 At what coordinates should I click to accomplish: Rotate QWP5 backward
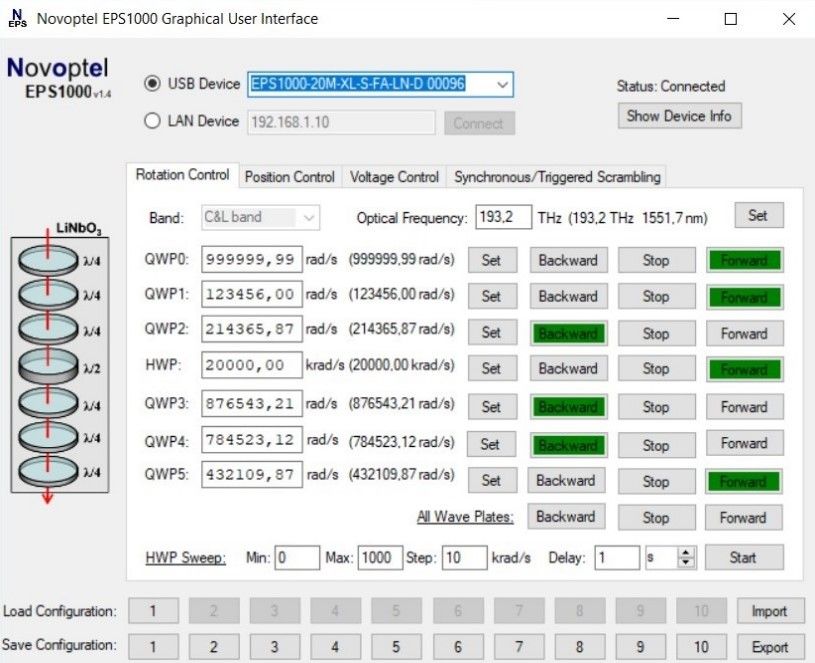coord(566,481)
